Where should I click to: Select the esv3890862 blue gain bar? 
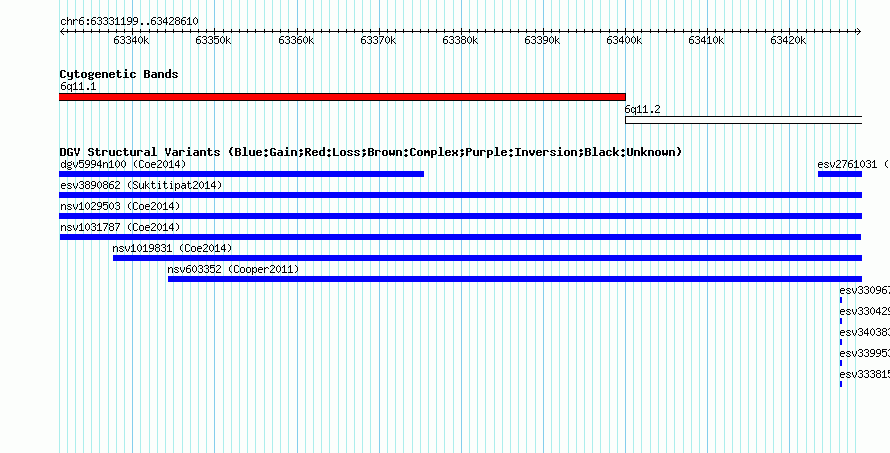(x=461, y=195)
